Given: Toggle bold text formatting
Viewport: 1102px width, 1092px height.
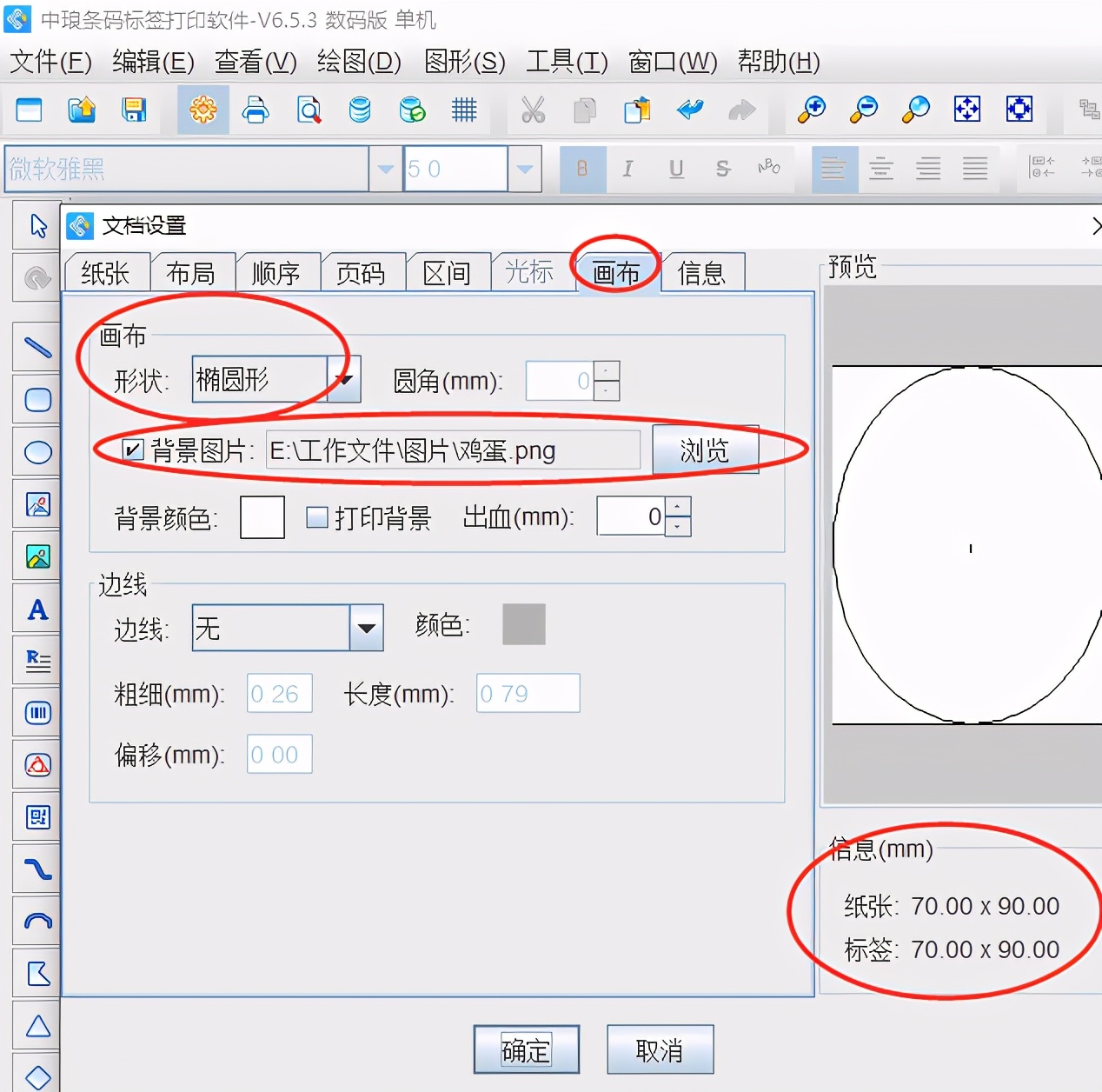Looking at the screenshot, I should pyautogui.click(x=582, y=169).
